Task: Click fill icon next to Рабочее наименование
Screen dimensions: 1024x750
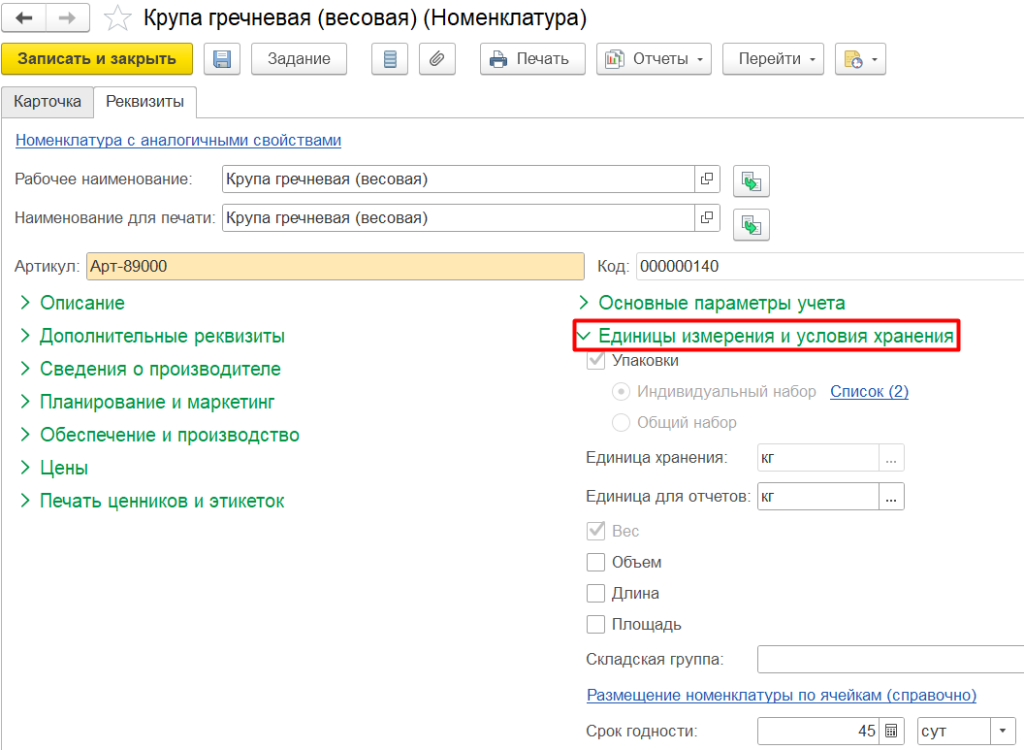Action: [751, 181]
